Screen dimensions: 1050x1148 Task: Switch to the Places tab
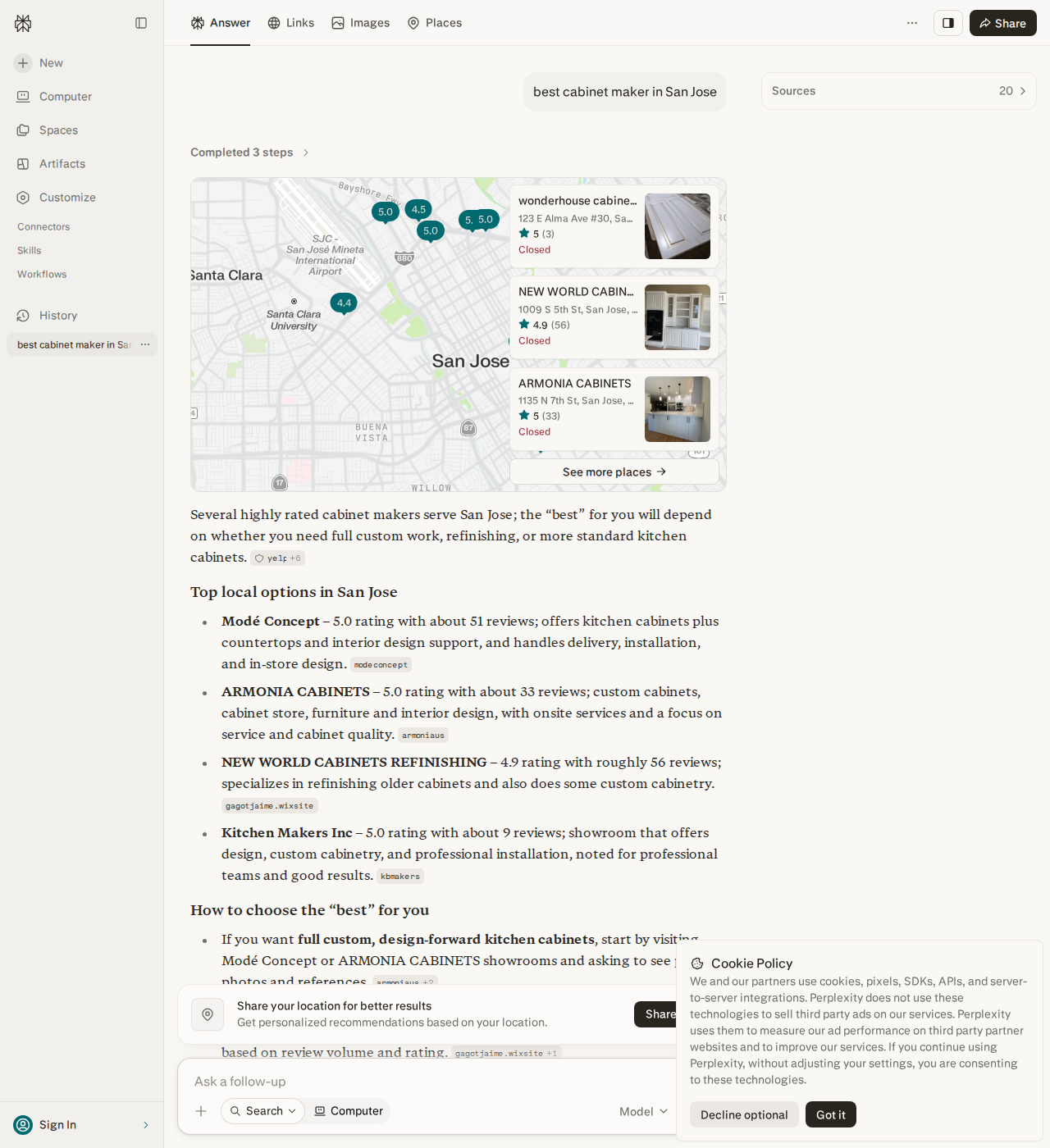click(x=435, y=23)
